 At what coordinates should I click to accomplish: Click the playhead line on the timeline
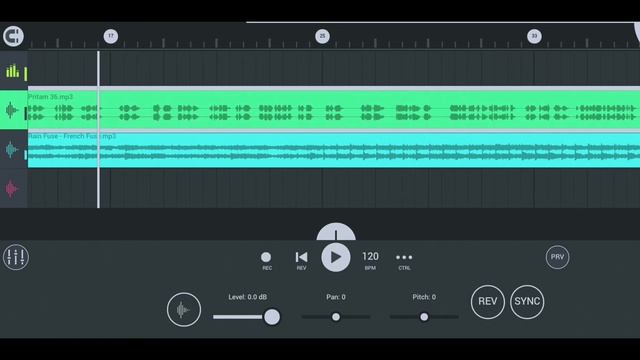point(98,129)
